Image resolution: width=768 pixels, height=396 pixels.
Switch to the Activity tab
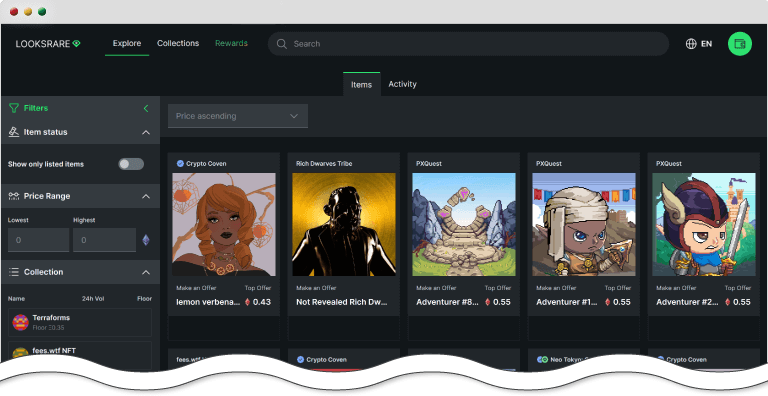(x=402, y=84)
